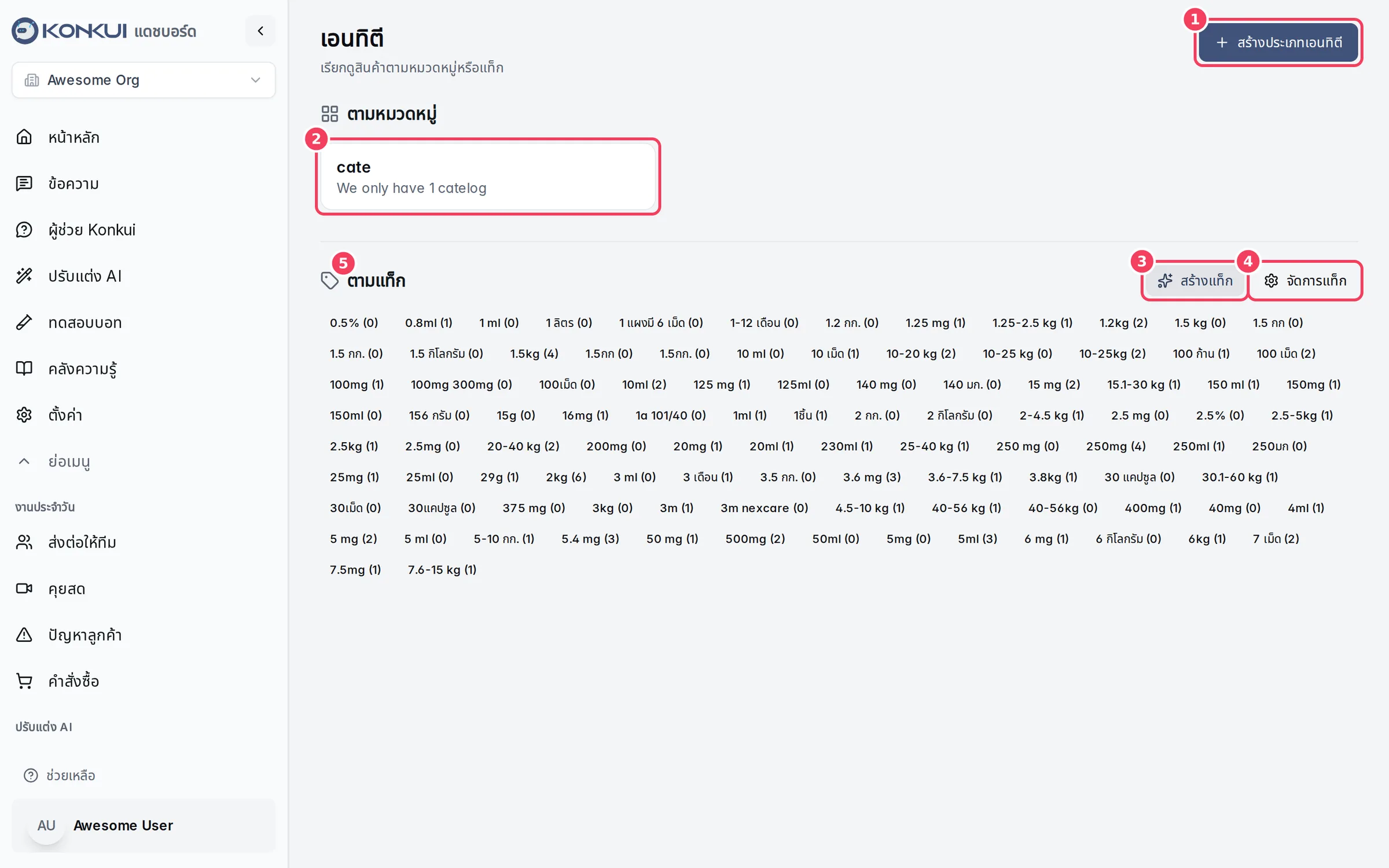The height and width of the screenshot is (868, 1389).
Task: Select the 1 แผงมี 6 เม็ด (0) tag
Action: point(661,323)
